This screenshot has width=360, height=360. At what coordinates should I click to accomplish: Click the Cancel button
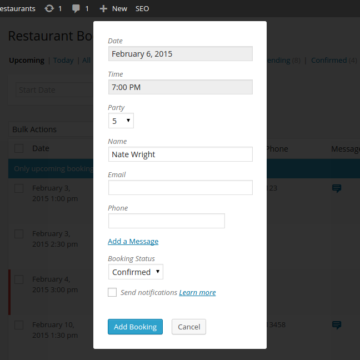tap(189, 327)
